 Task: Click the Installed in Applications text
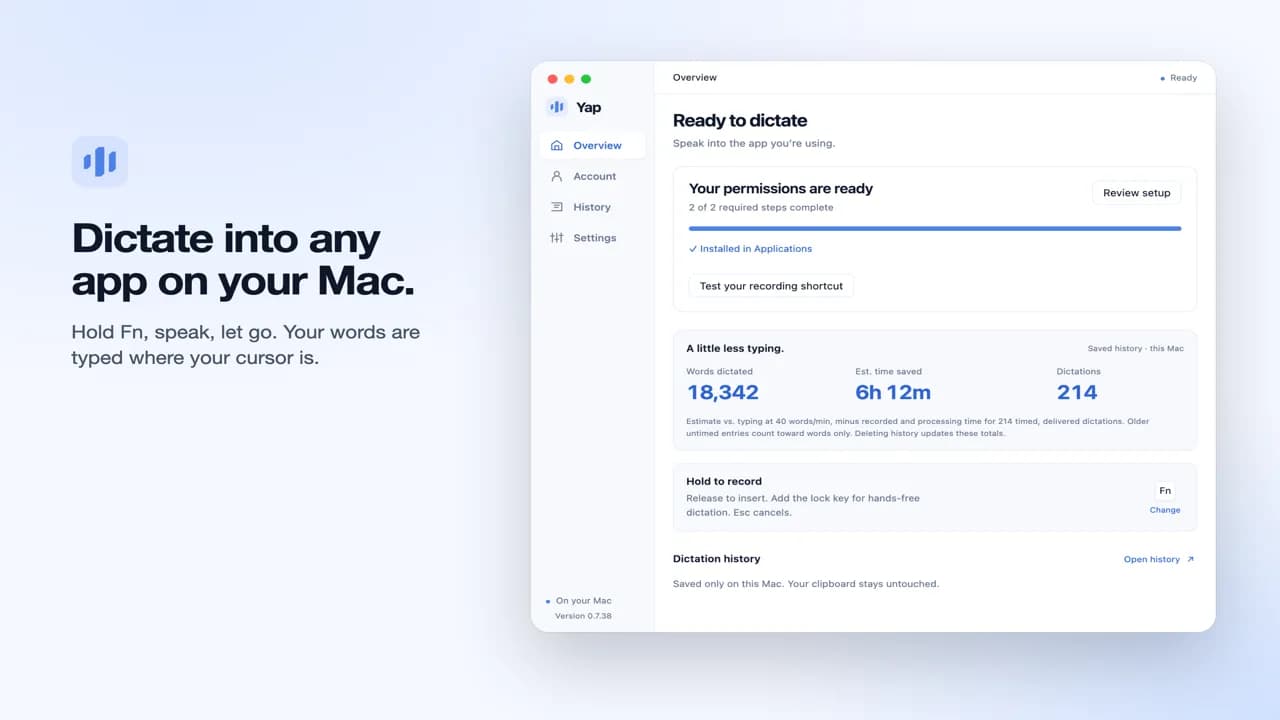tap(756, 249)
